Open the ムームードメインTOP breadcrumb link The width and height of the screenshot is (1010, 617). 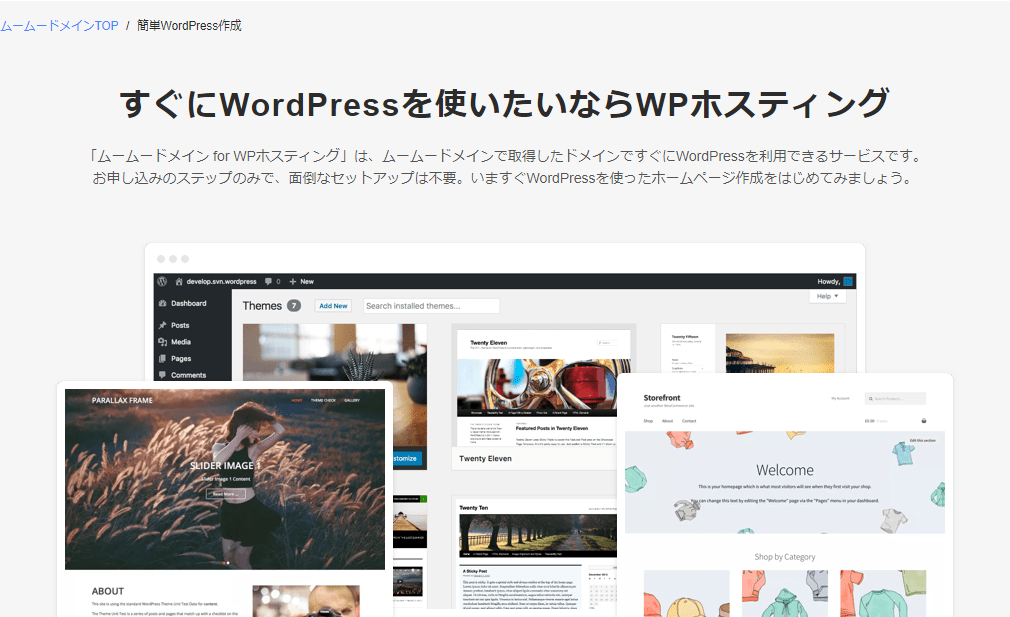59,26
